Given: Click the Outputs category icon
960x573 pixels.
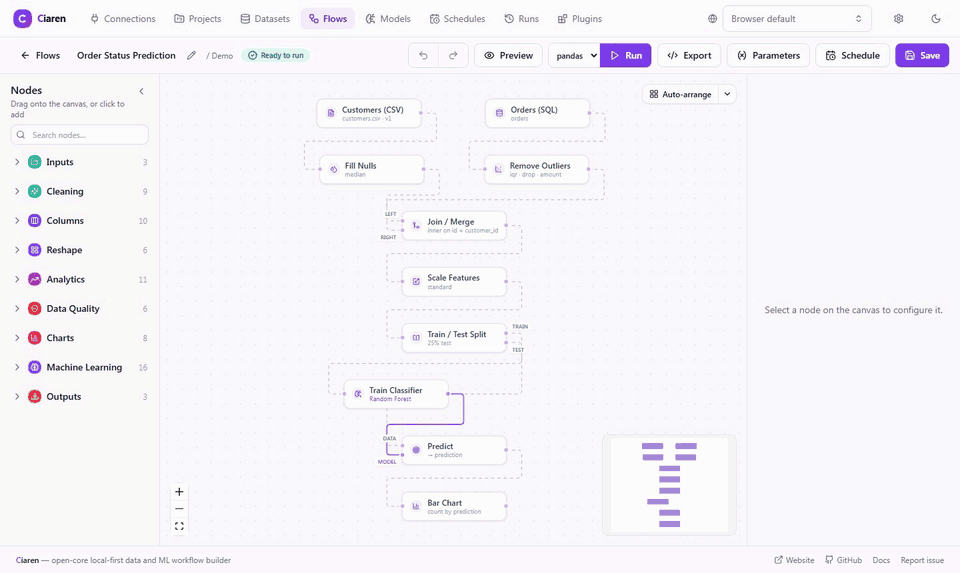Looking at the screenshot, I should click(x=35, y=397).
